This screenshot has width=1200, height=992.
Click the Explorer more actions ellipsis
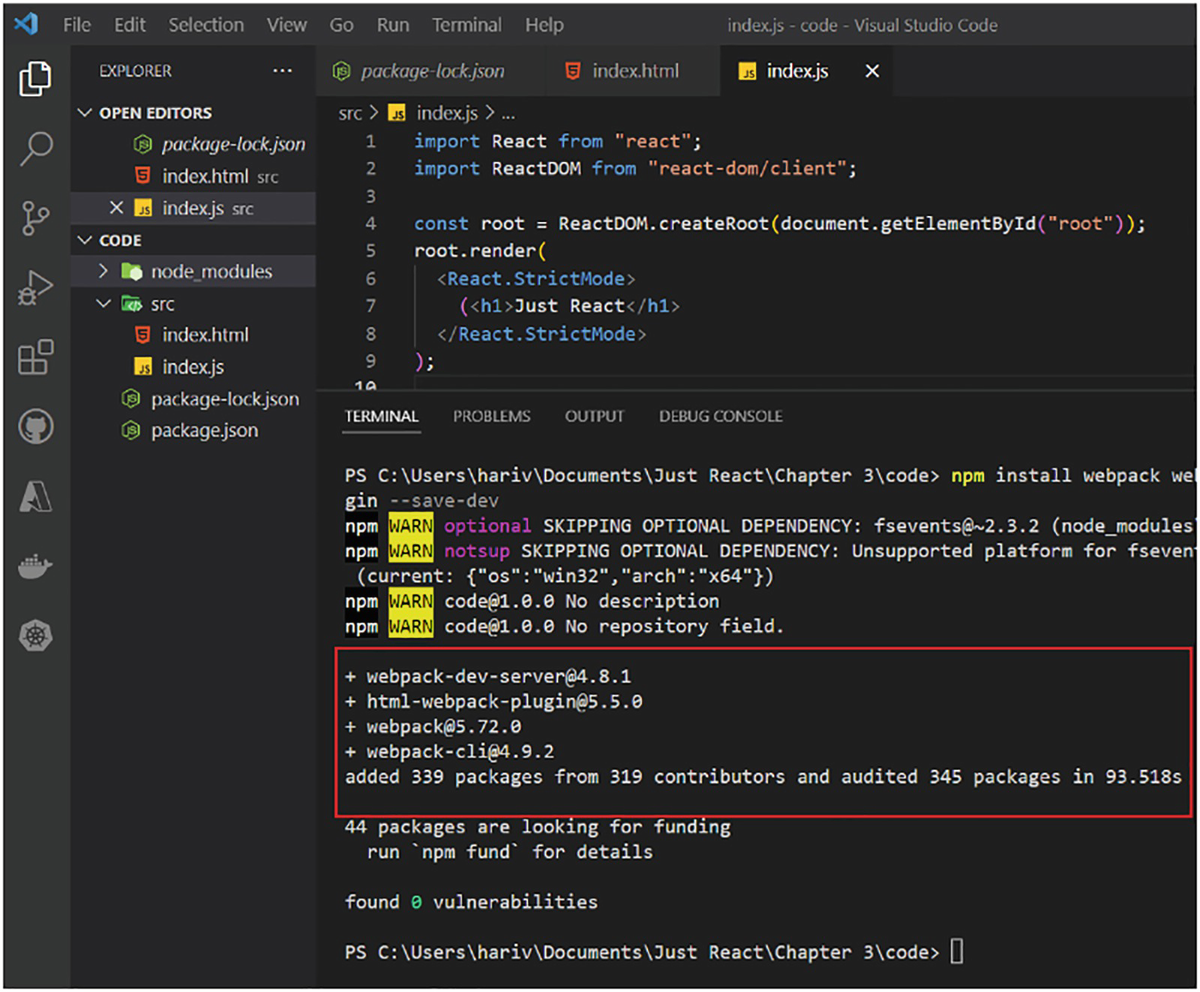click(283, 71)
